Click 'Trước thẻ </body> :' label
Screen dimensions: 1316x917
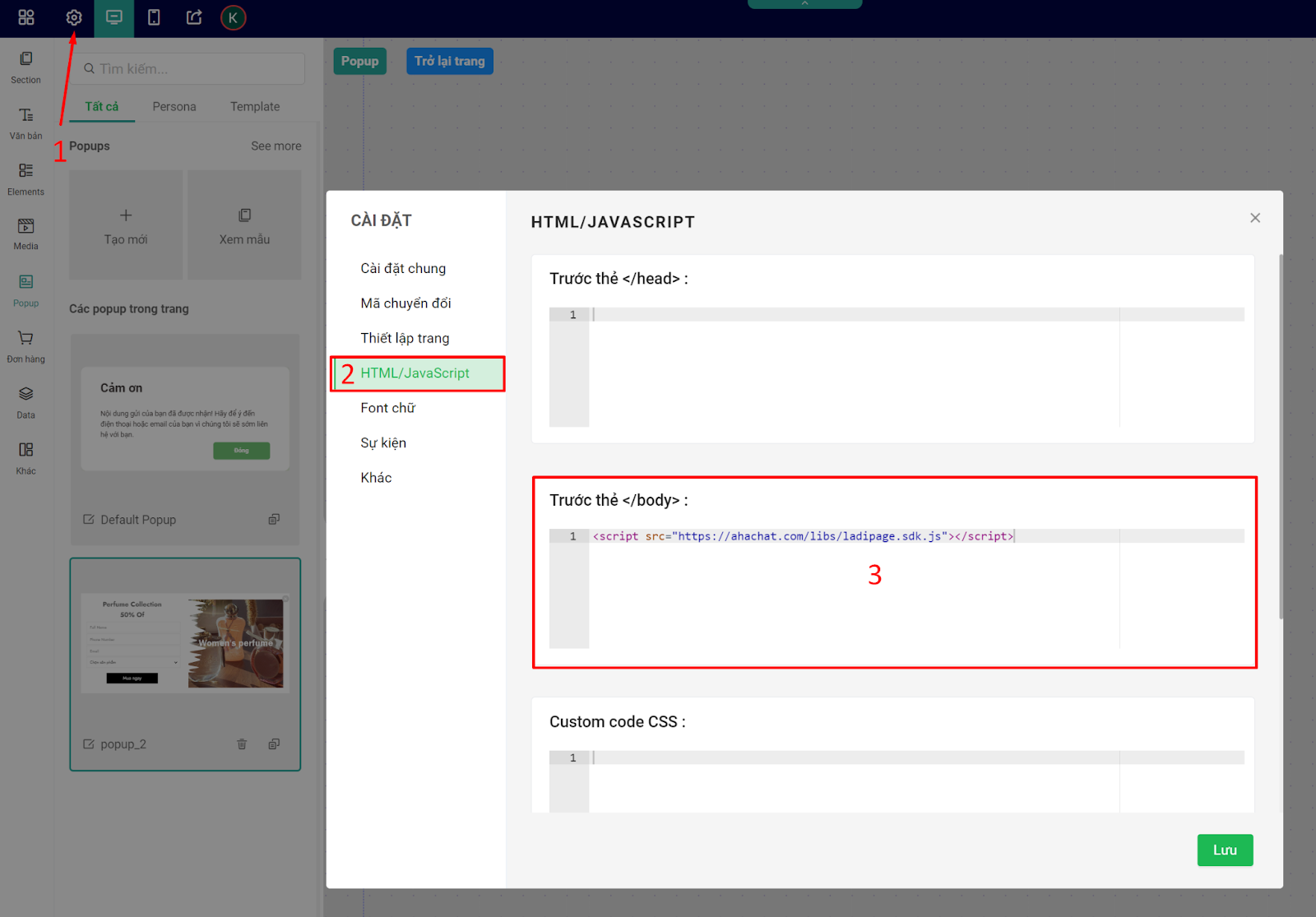click(619, 500)
